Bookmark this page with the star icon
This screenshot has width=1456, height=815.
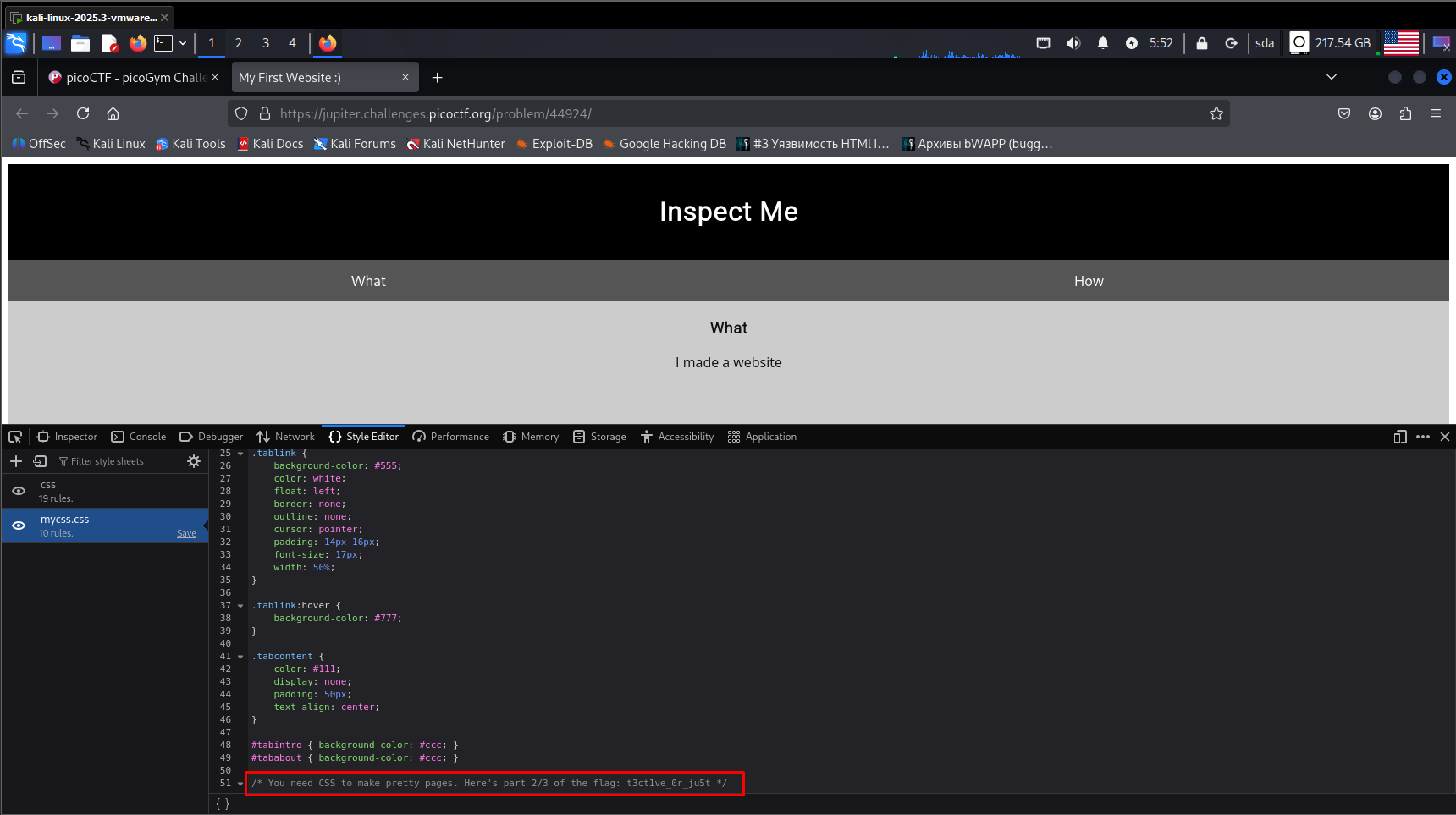[1216, 113]
